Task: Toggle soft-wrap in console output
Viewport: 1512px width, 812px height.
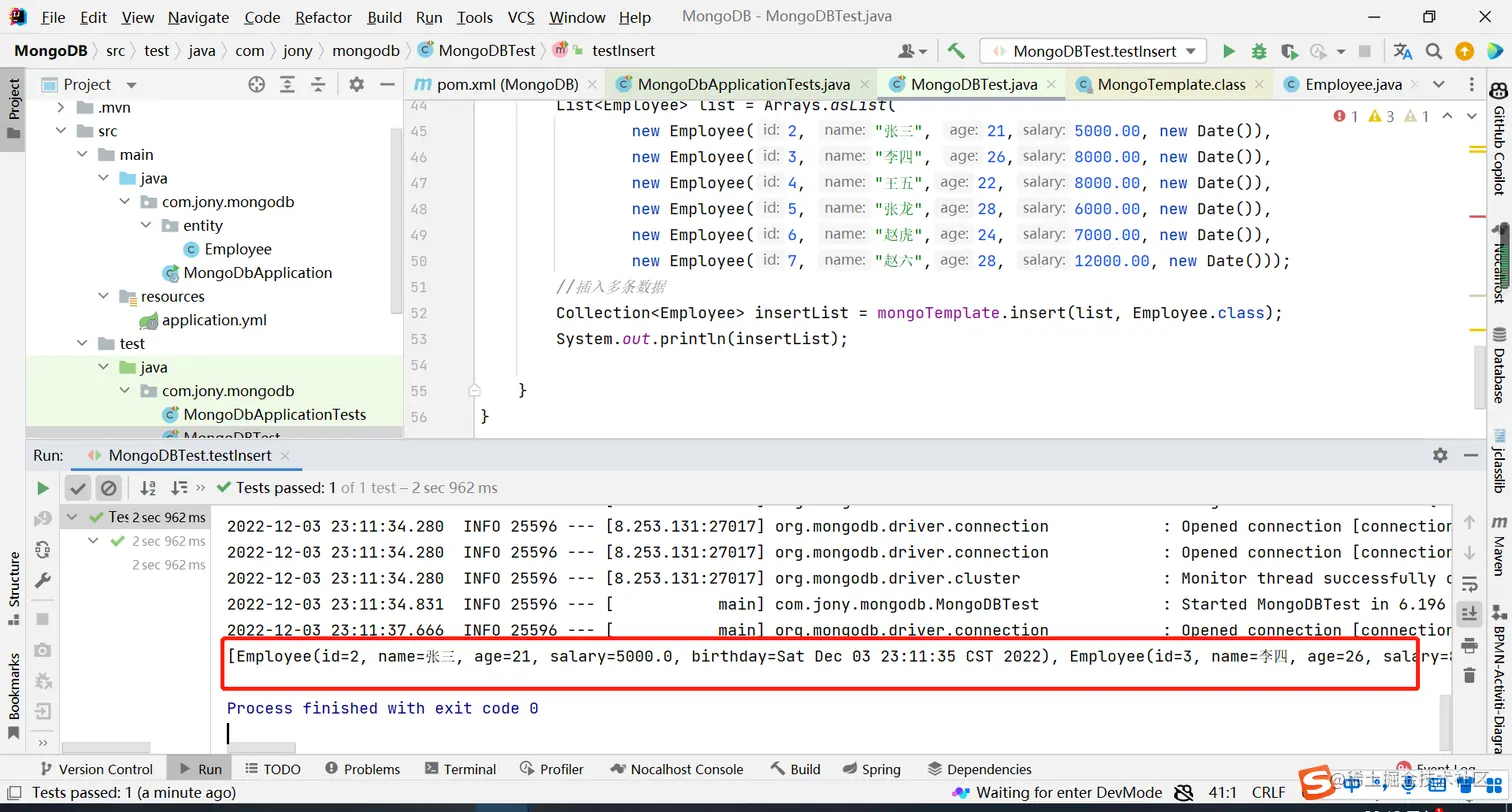Action: point(1469,584)
